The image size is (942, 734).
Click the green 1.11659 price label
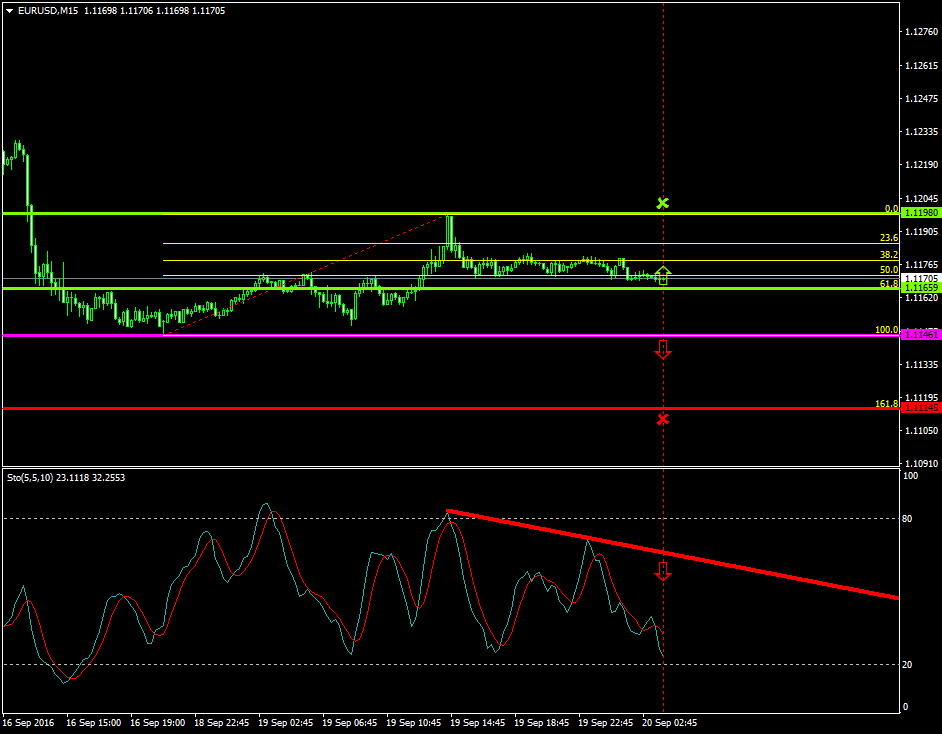coord(920,288)
